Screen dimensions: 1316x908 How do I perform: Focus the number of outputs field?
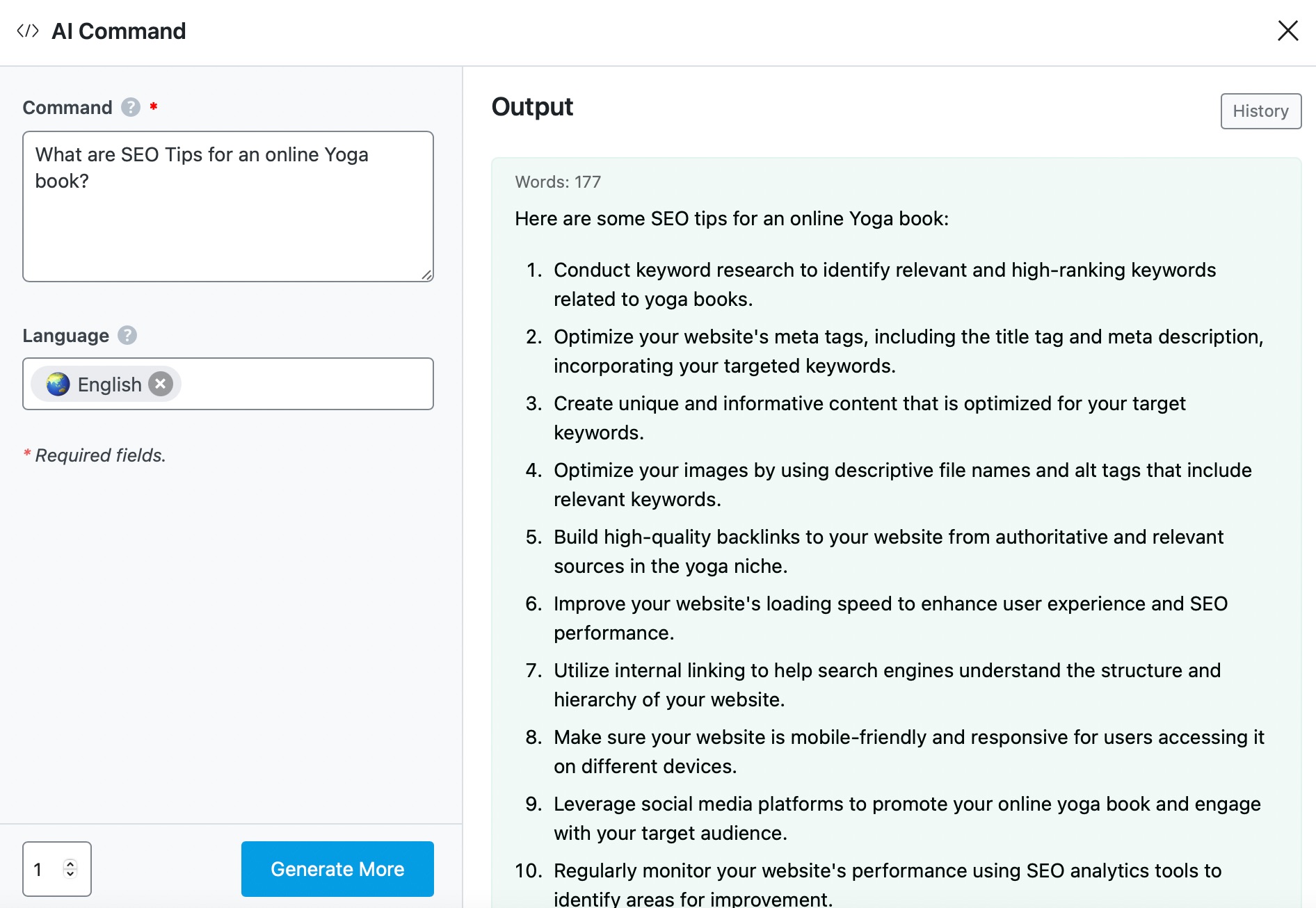tap(57, 869)
